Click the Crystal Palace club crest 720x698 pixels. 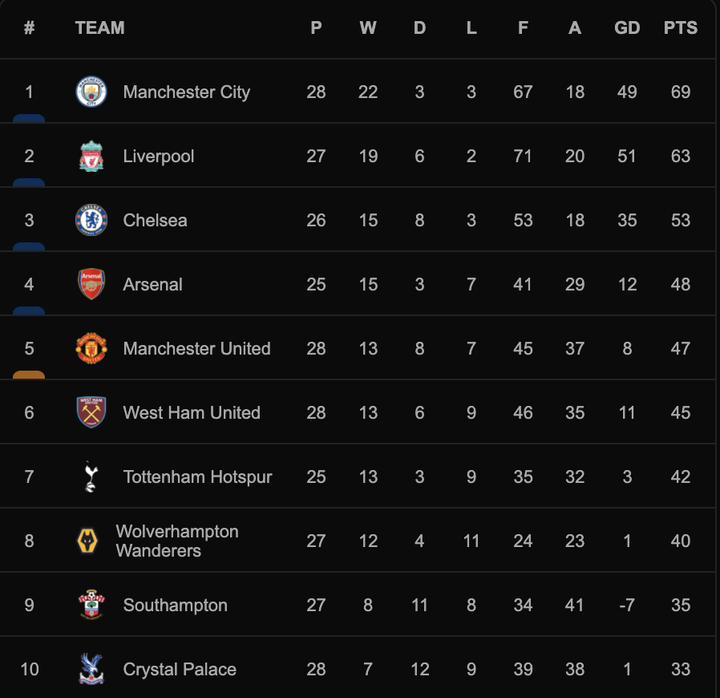pos(91,669)
